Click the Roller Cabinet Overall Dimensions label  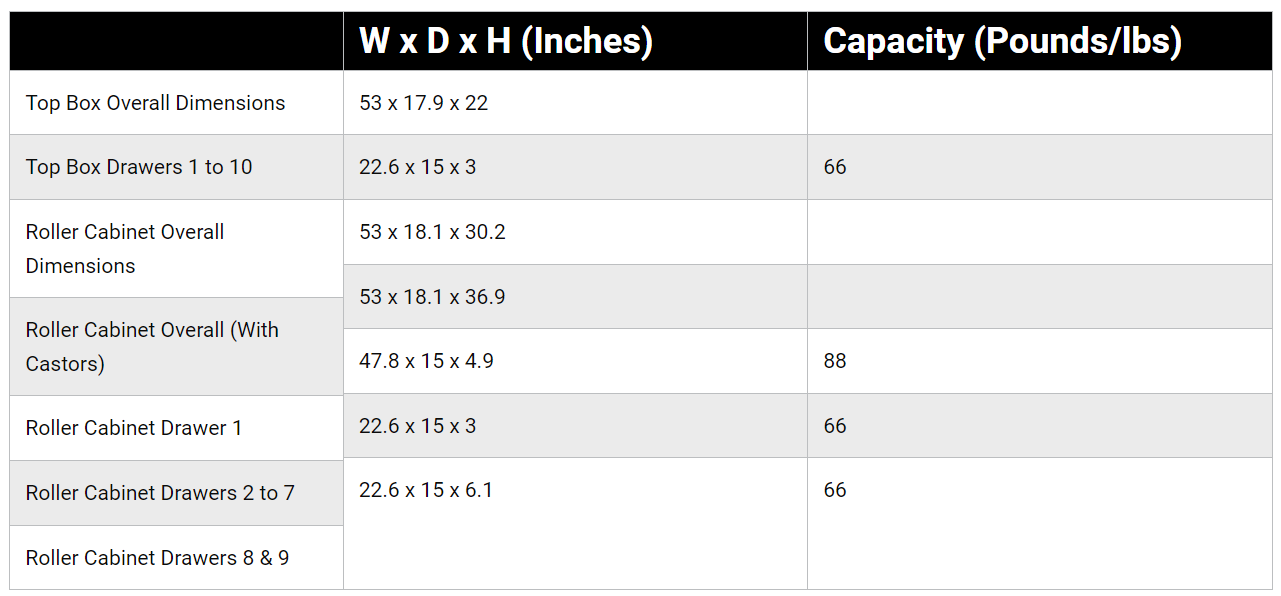point(125,249)
